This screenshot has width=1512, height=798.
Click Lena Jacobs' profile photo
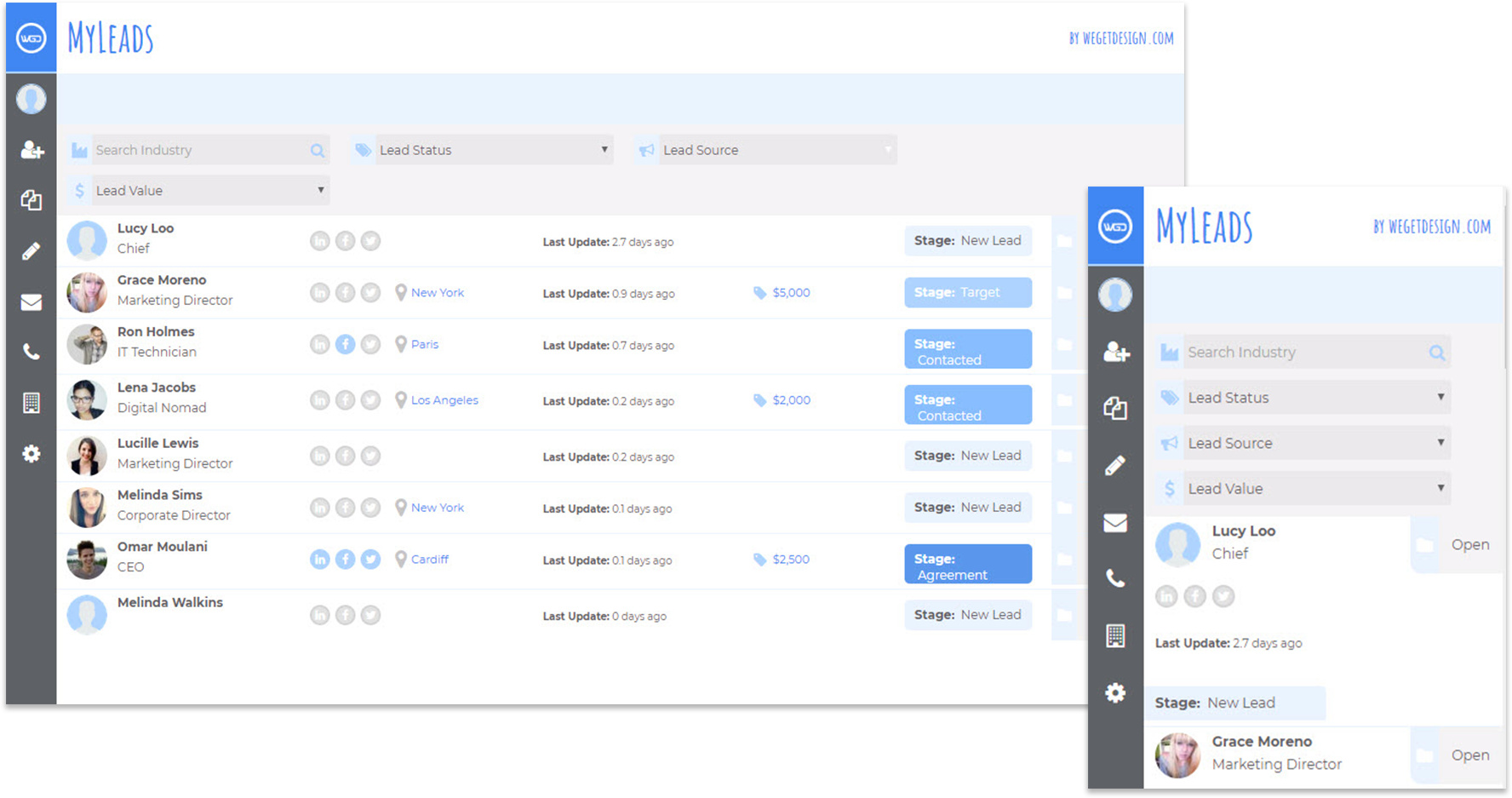(87, 400)
